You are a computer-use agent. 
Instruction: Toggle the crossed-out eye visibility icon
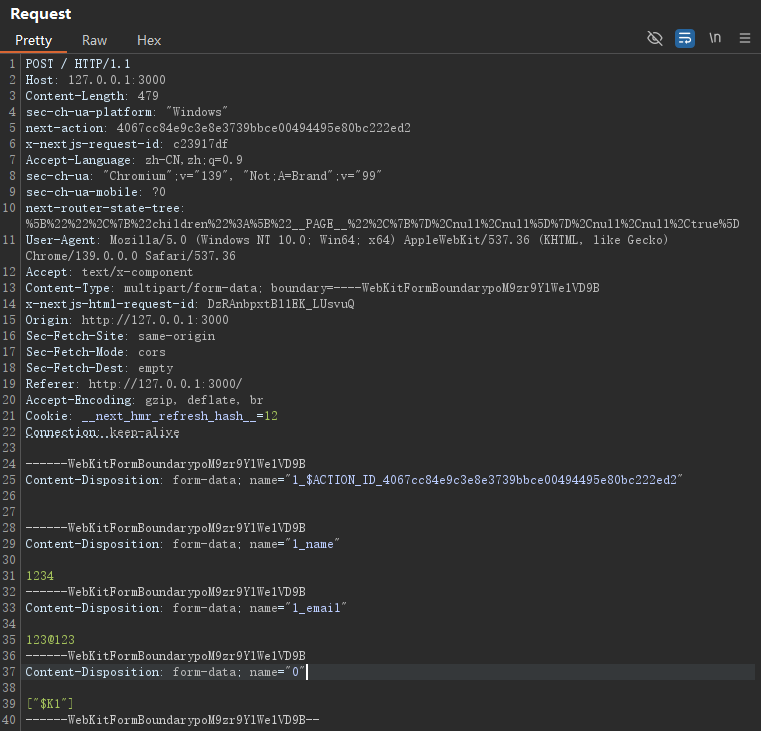click(655, 38)
